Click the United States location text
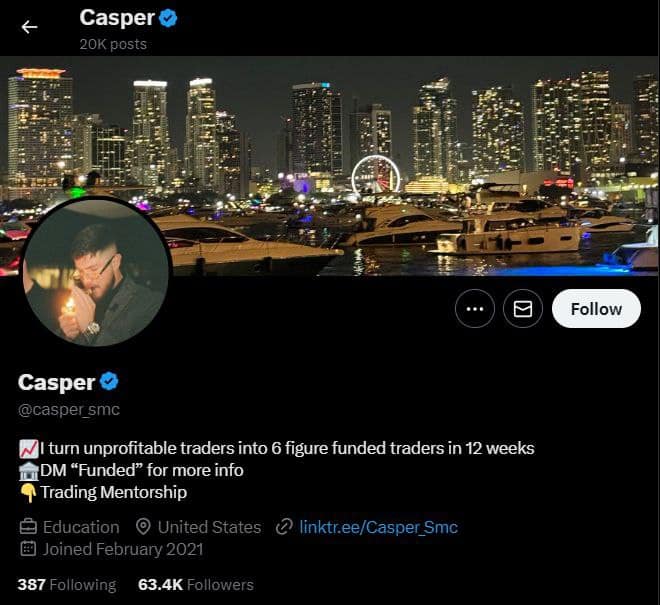 point(210,527)
